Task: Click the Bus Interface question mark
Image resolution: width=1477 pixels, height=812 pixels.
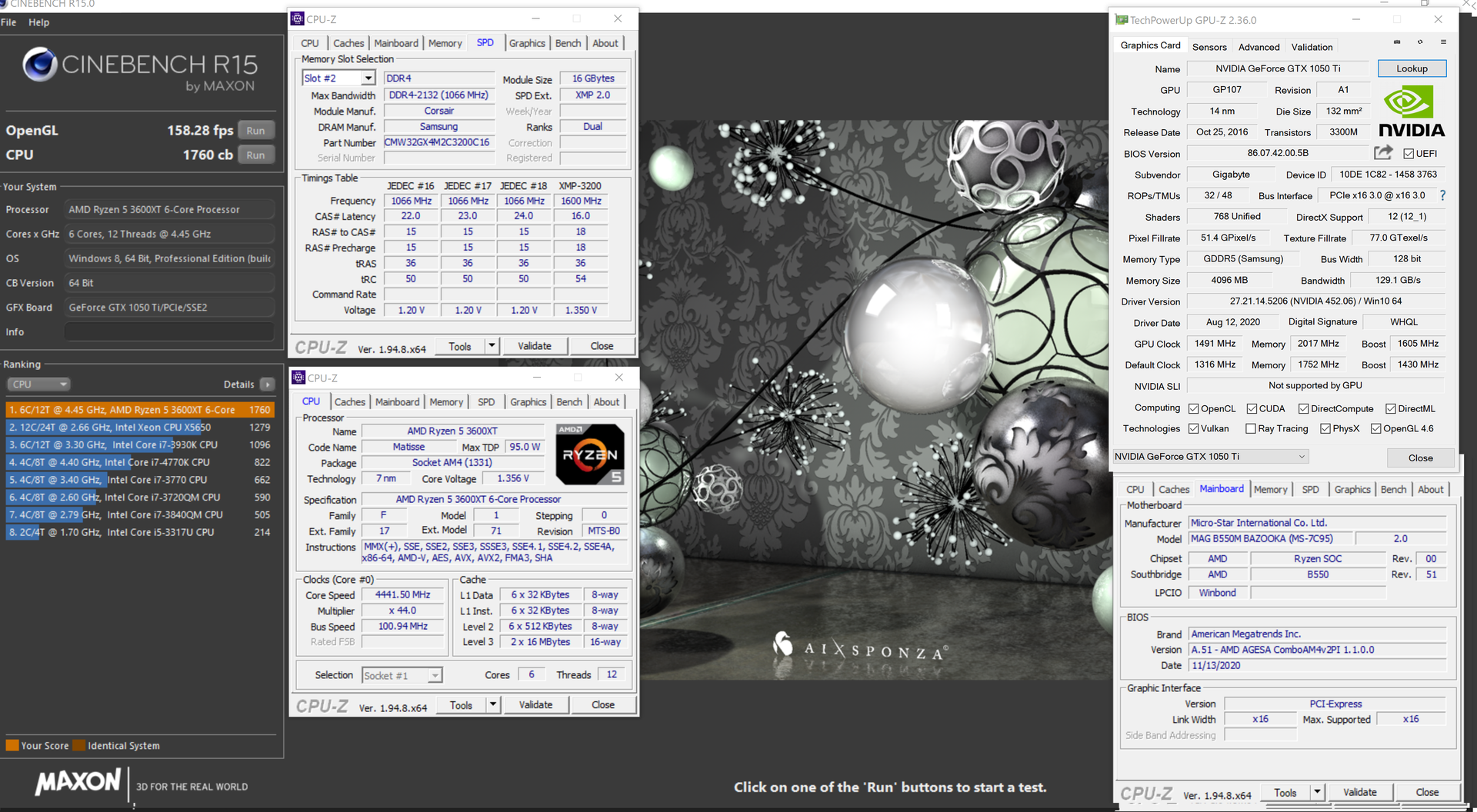Action: (1442, 195)
